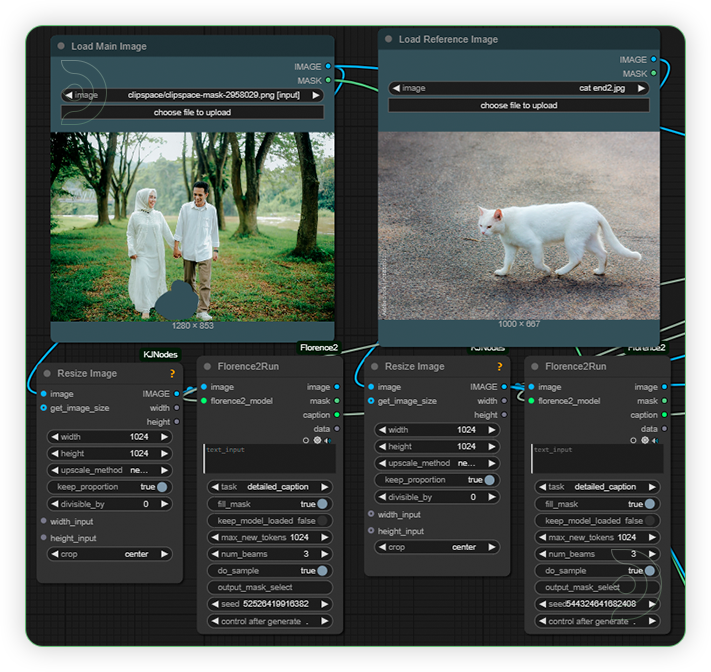Click the 1280 × 853 size label
The height and width of the screenshot is (672, 711).
coord(192,326)
